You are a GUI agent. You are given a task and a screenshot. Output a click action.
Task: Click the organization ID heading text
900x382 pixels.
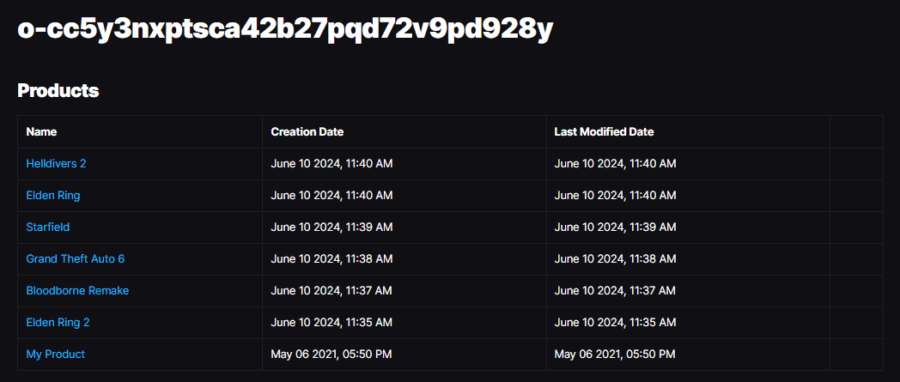(285, 29)
